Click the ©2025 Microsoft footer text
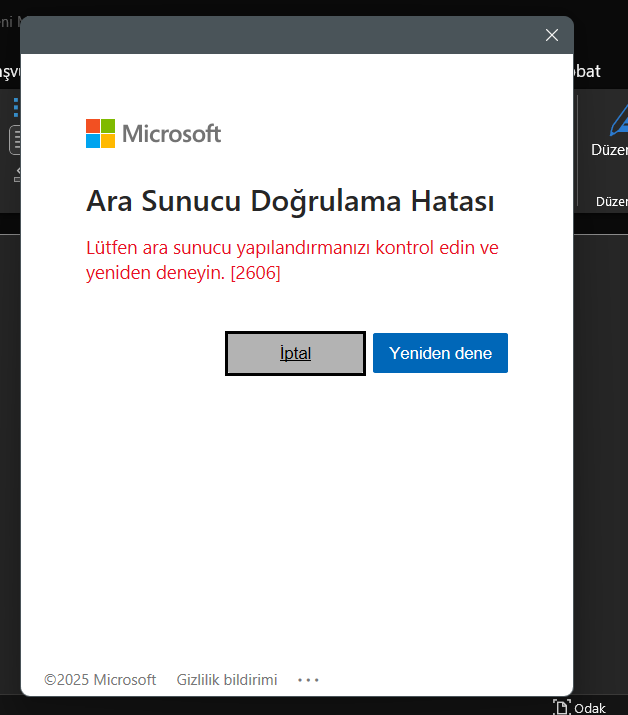 (100, 680)
